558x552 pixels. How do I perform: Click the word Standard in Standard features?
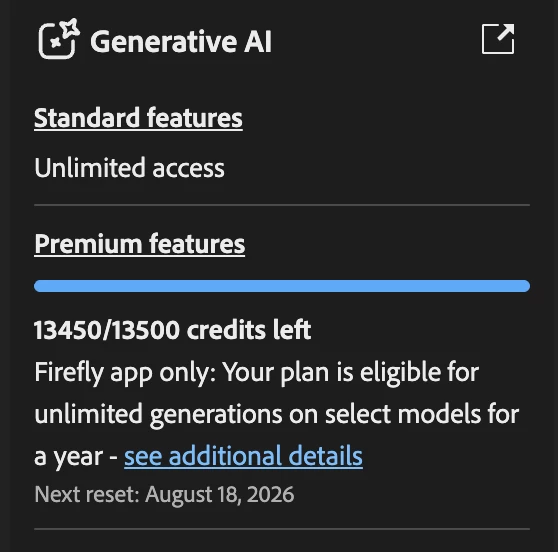[87, 118]
